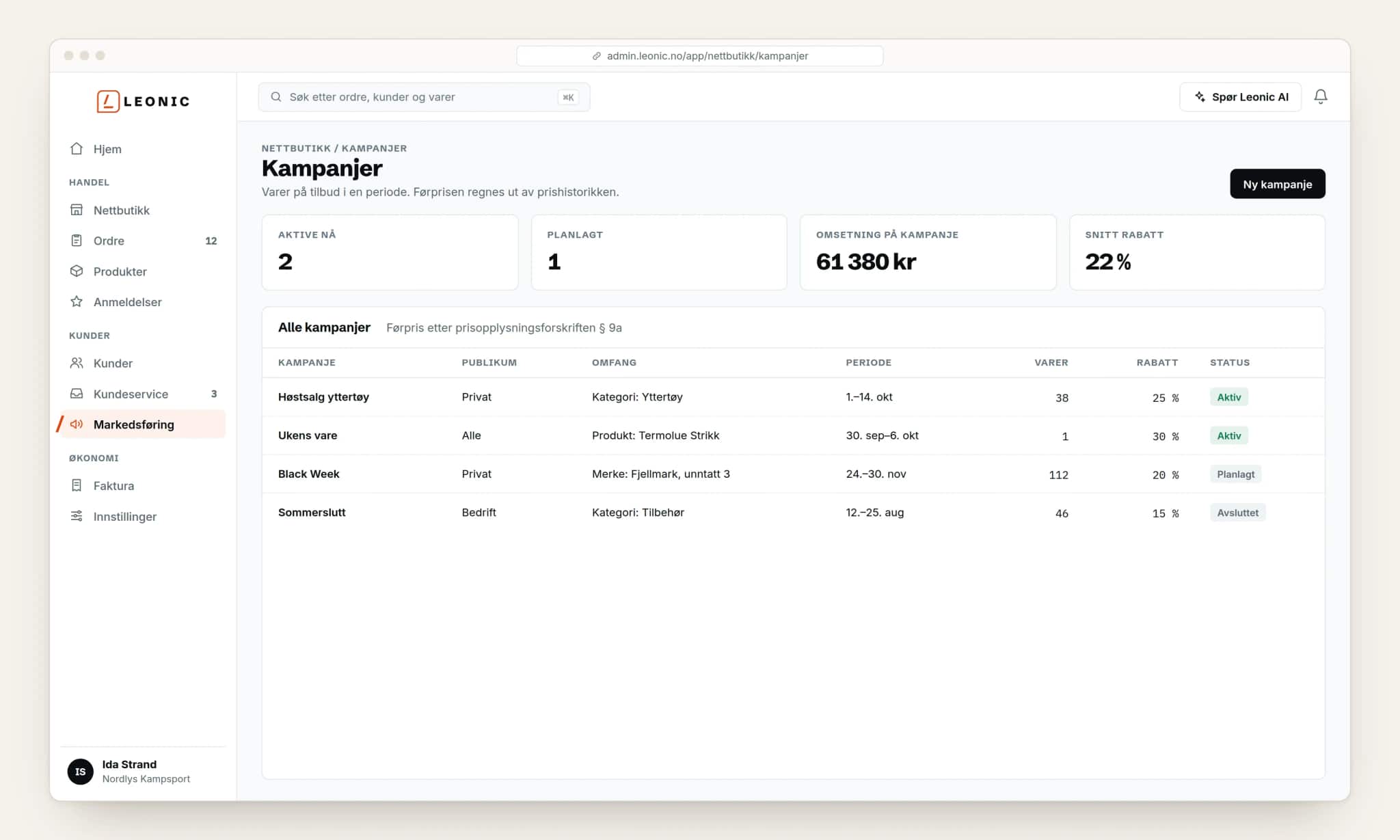
Task: Click the search magnifier icon
Action: point(276,97)
